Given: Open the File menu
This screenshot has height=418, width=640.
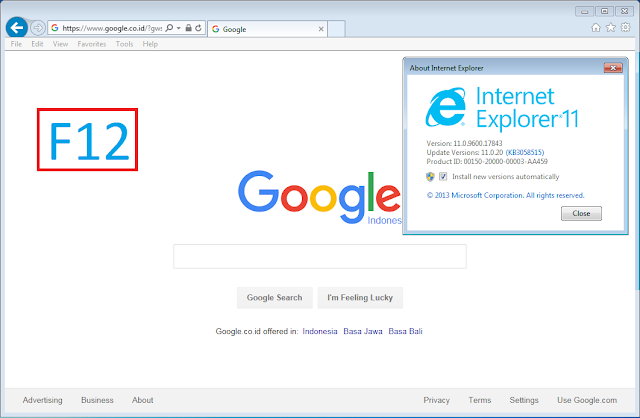Looking at the screenshot, I should pos(16,44).
